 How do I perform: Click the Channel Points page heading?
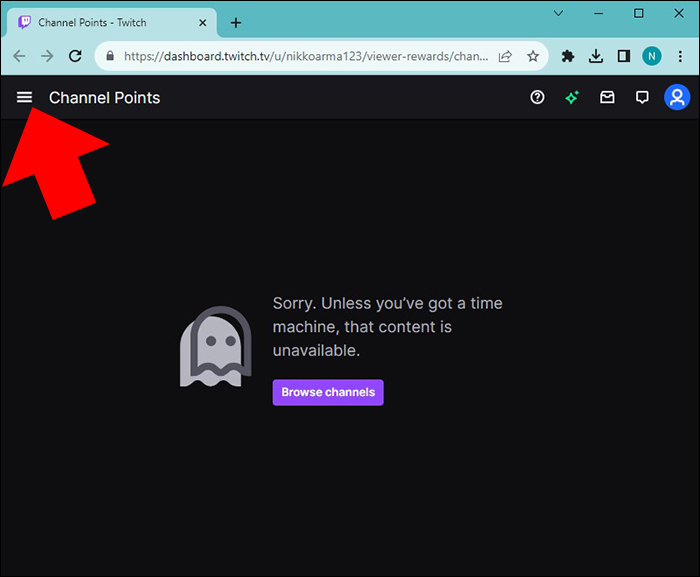pos(104,97)
